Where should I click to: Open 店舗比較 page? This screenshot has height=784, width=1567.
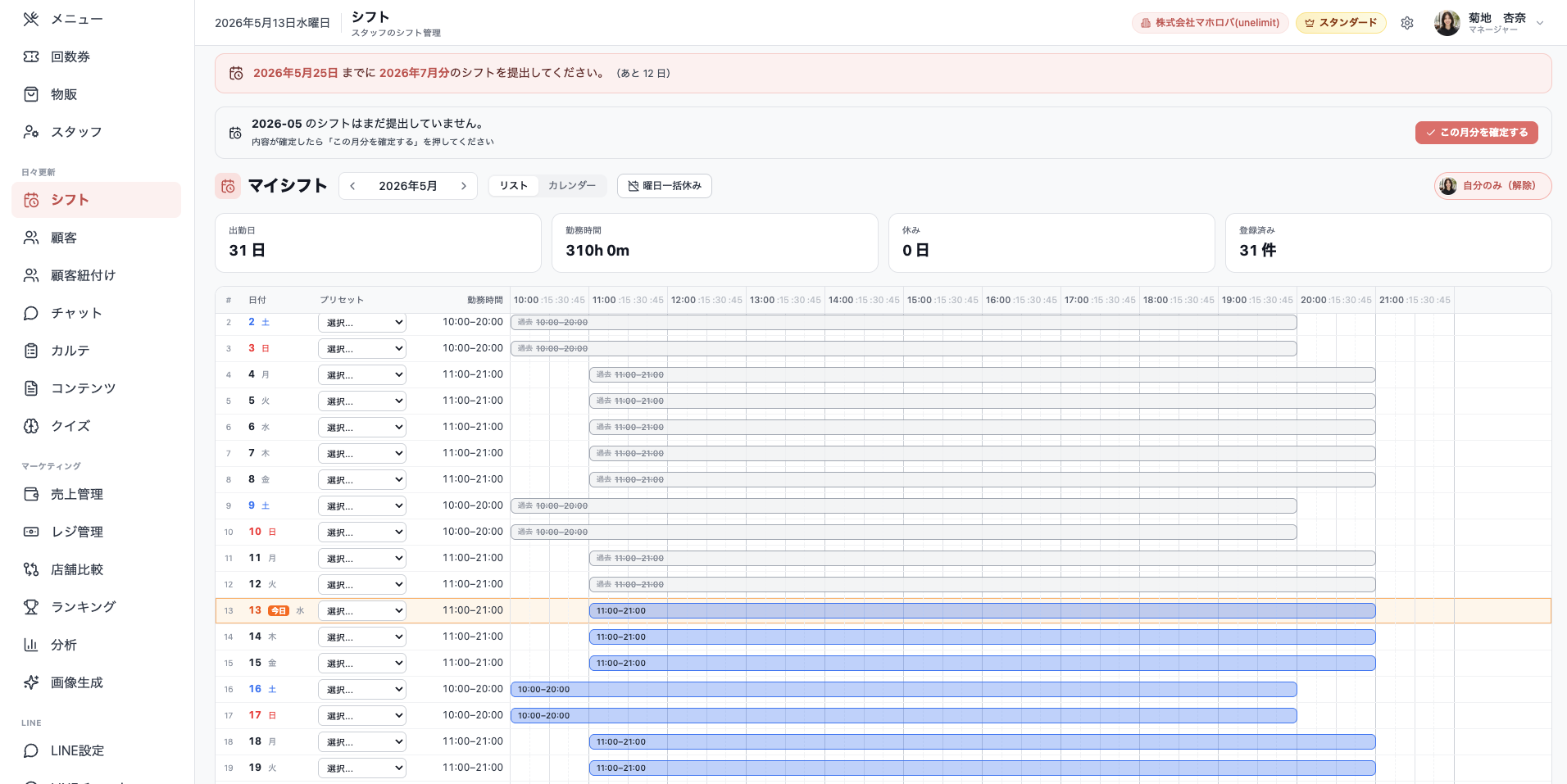pos(96,569)
